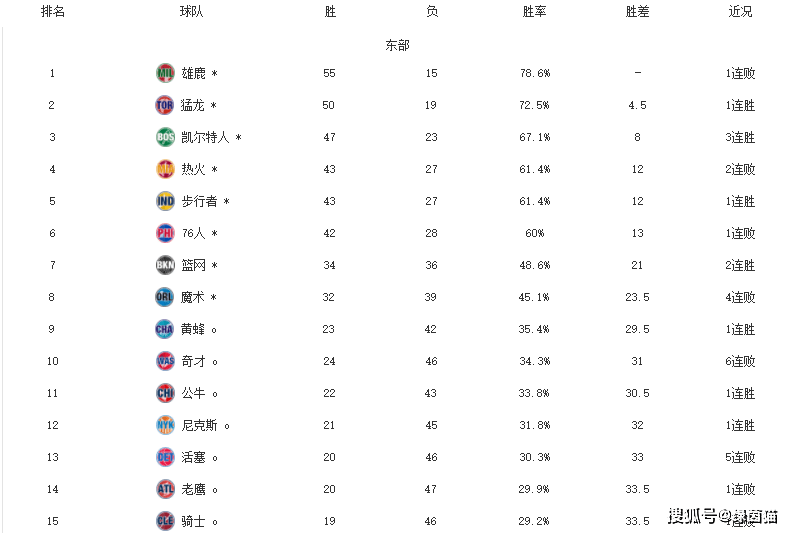792x533 pixels.
Task: Click the Toronto Raptors TOR logo
Action: (165, 105)
